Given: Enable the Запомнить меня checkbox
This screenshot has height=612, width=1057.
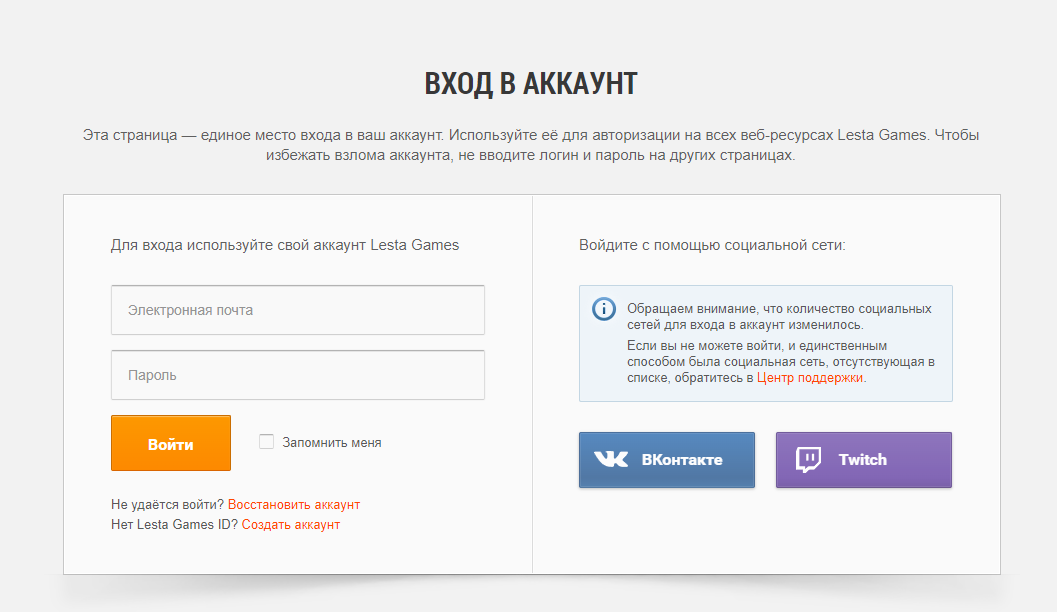Looking at the screenshot, I should (266, 442).
